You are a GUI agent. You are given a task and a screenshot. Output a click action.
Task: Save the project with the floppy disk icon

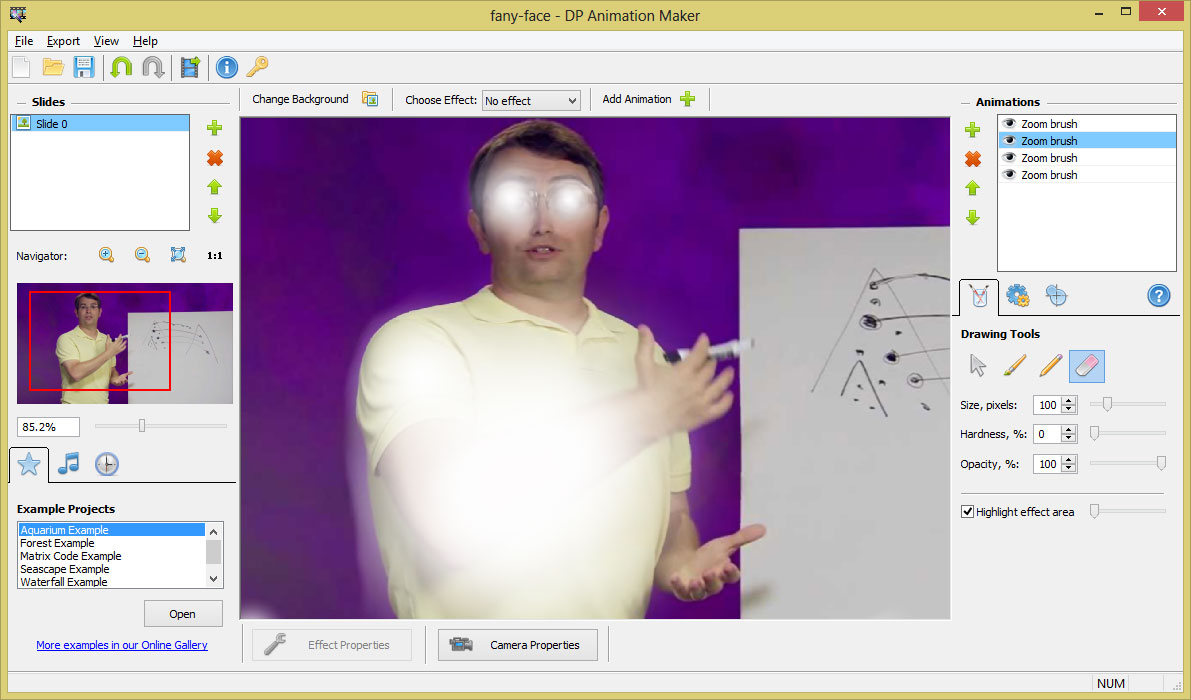84,68
